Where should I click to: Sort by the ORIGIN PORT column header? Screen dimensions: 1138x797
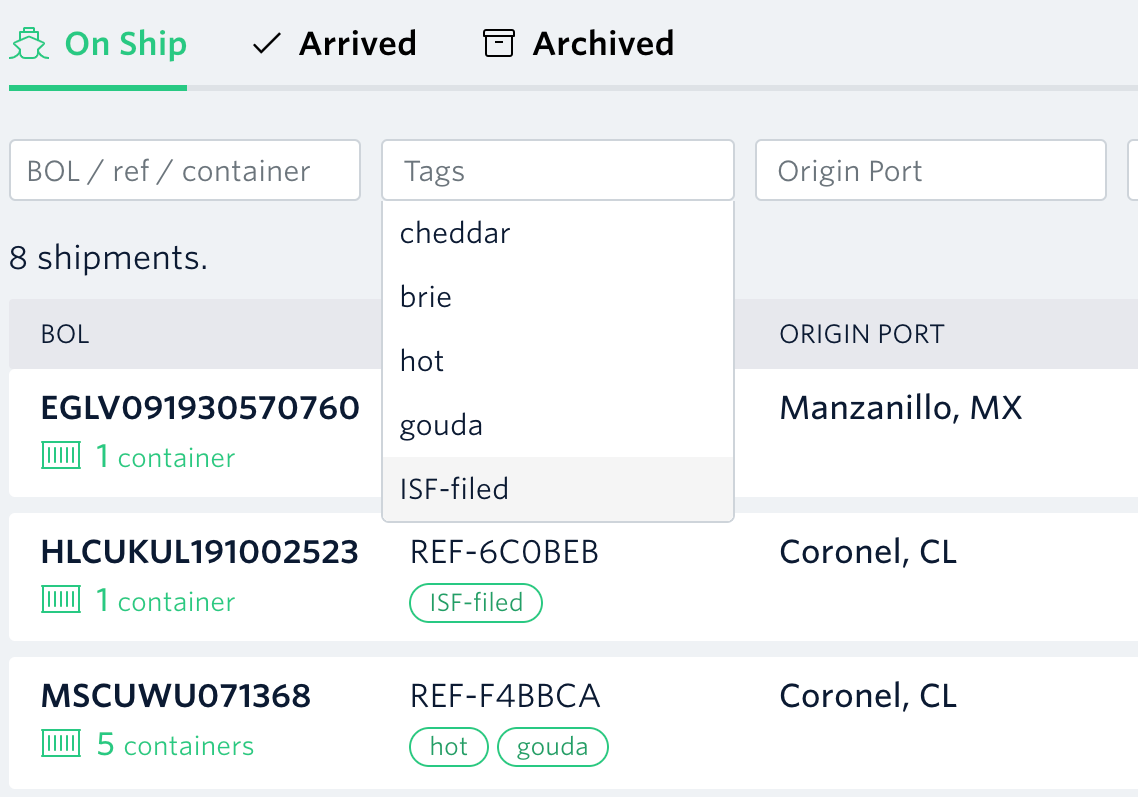pos(861,334)
